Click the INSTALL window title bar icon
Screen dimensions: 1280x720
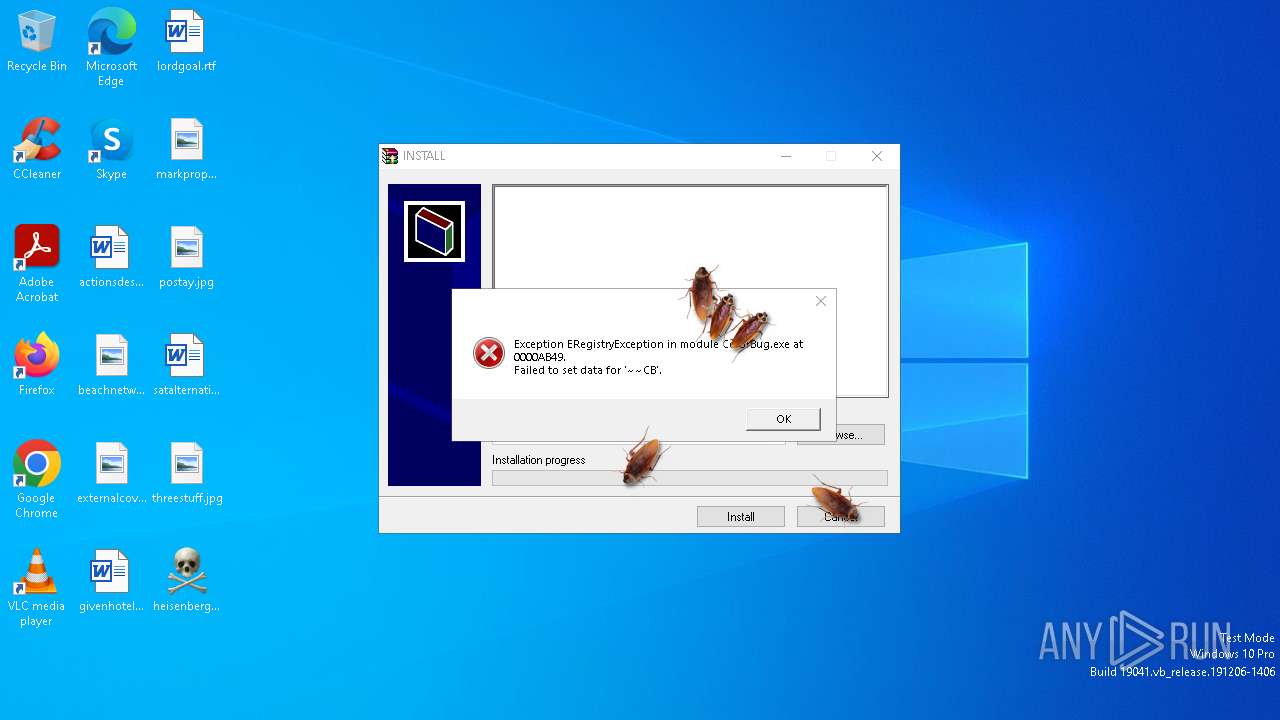coord(390,156)
